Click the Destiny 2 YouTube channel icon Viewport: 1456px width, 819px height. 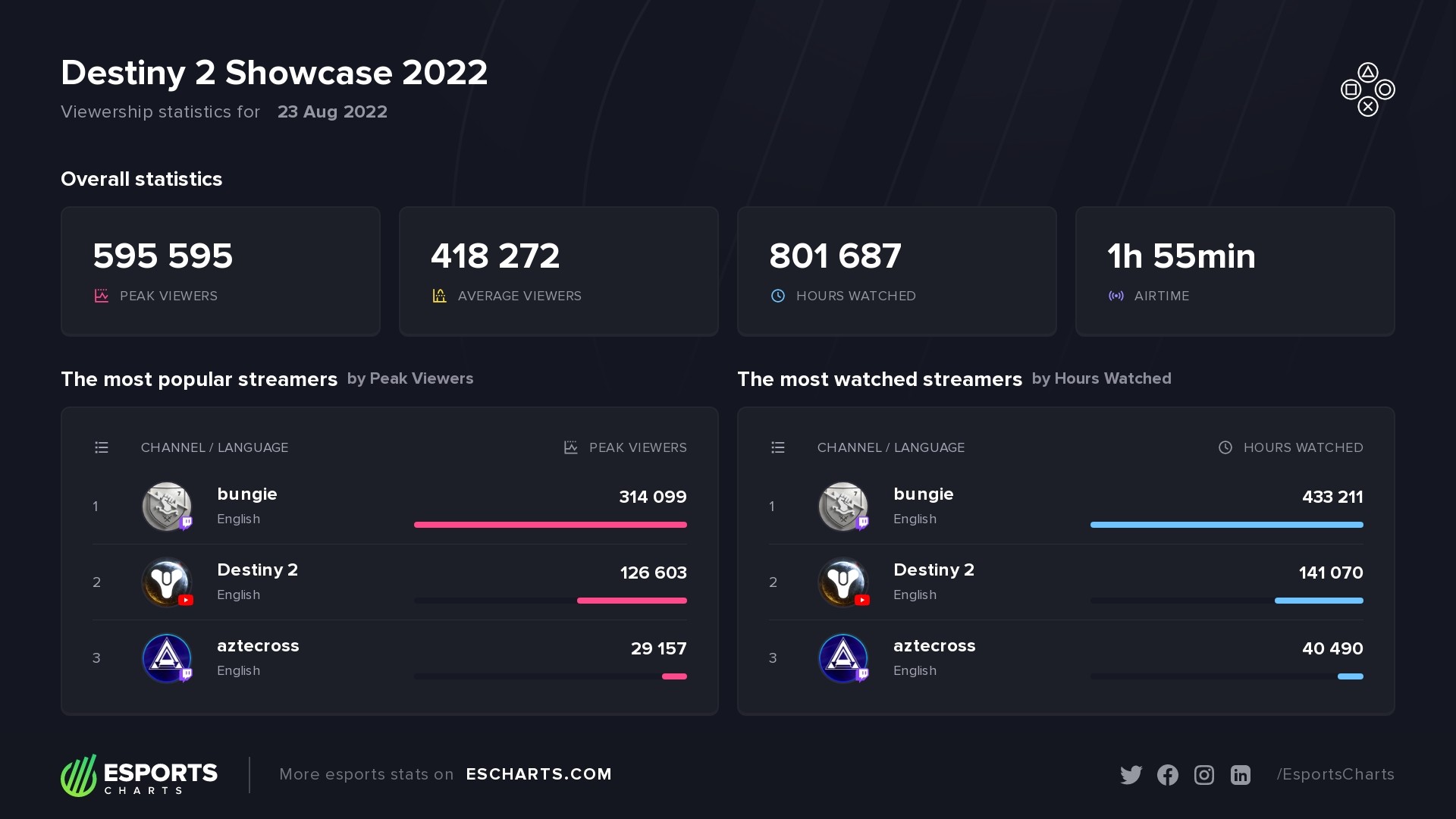(x=167, y=581)
